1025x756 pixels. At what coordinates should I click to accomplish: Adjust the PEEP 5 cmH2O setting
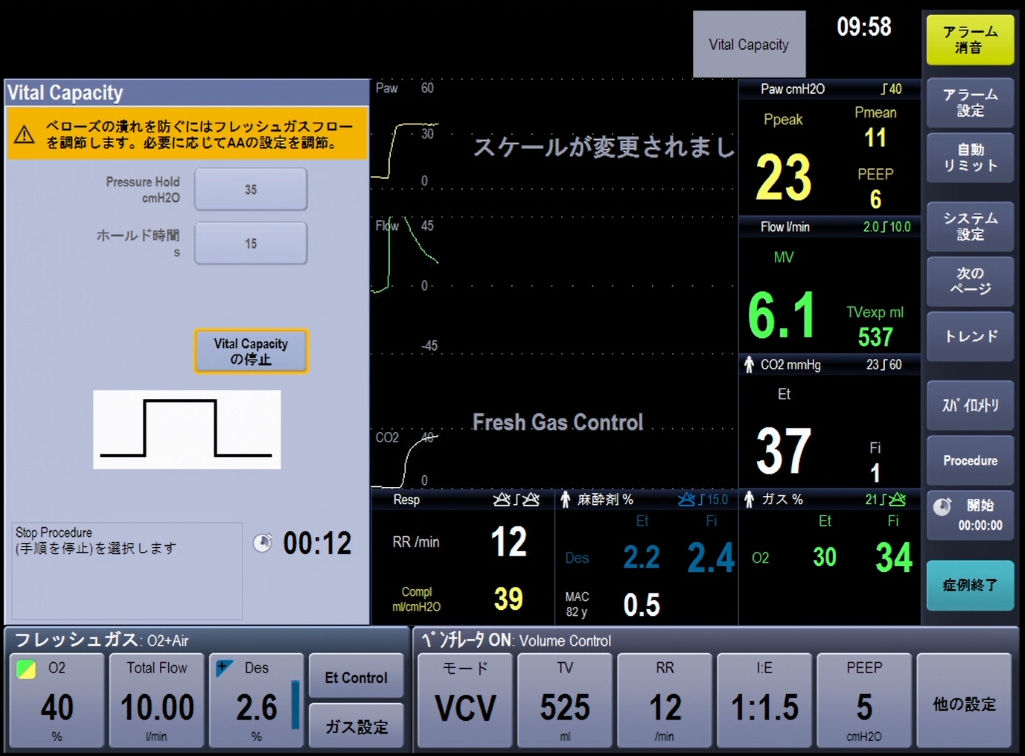tap(864, 700)
